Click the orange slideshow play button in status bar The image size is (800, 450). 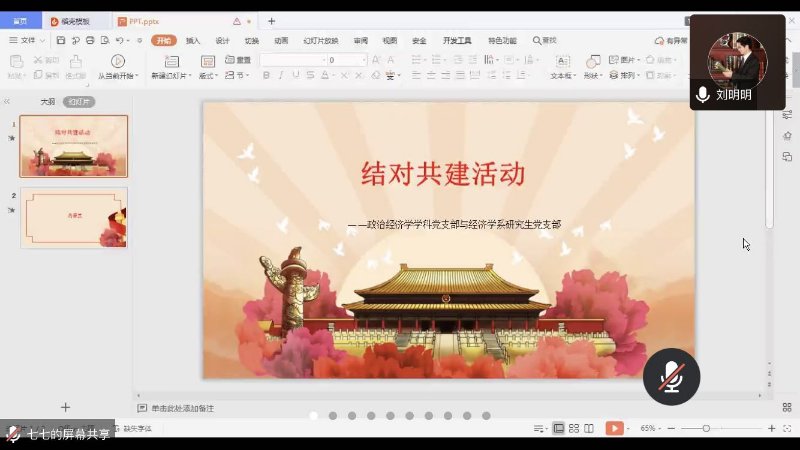point(614,428)
